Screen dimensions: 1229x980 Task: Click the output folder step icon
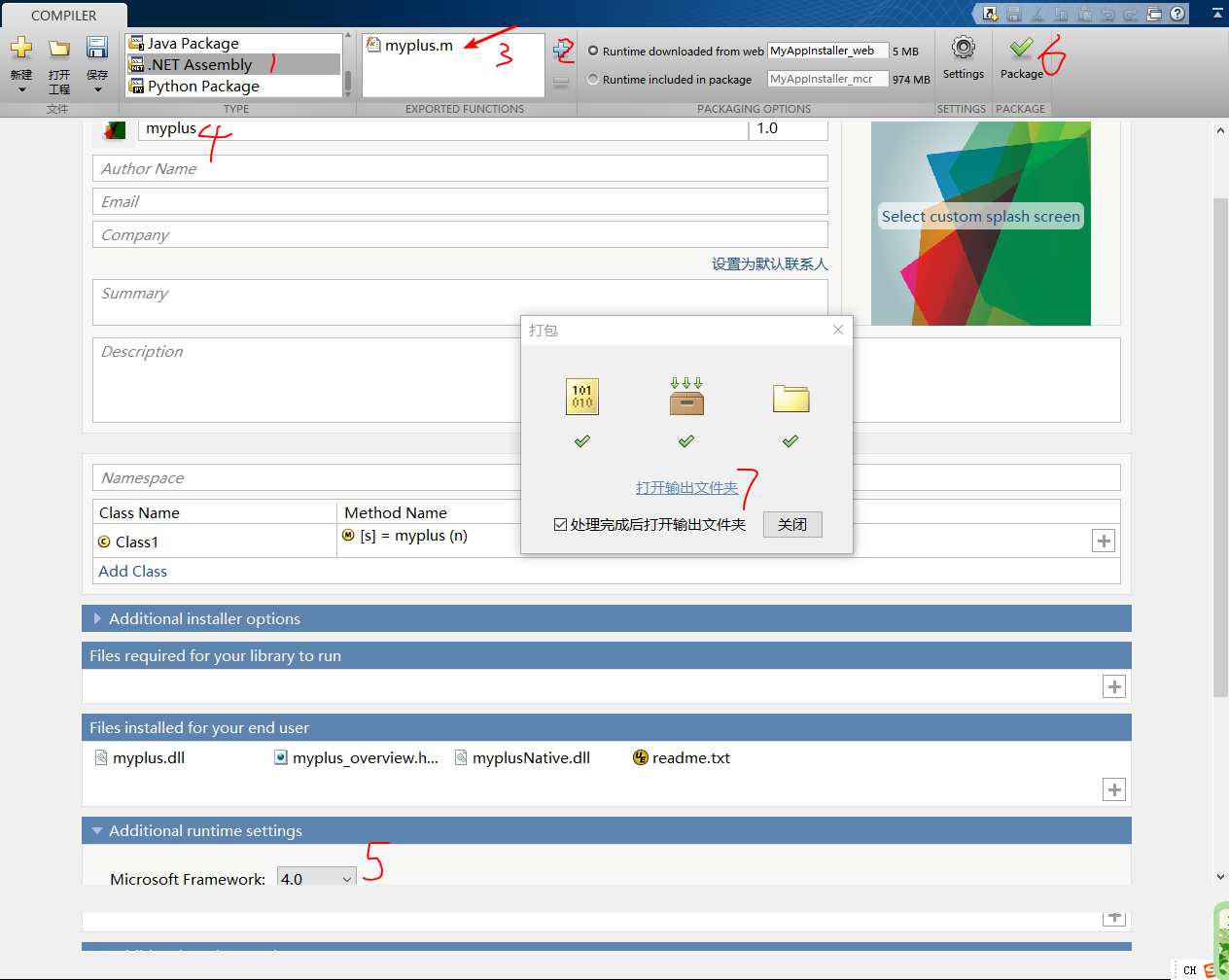pos(790,398)
